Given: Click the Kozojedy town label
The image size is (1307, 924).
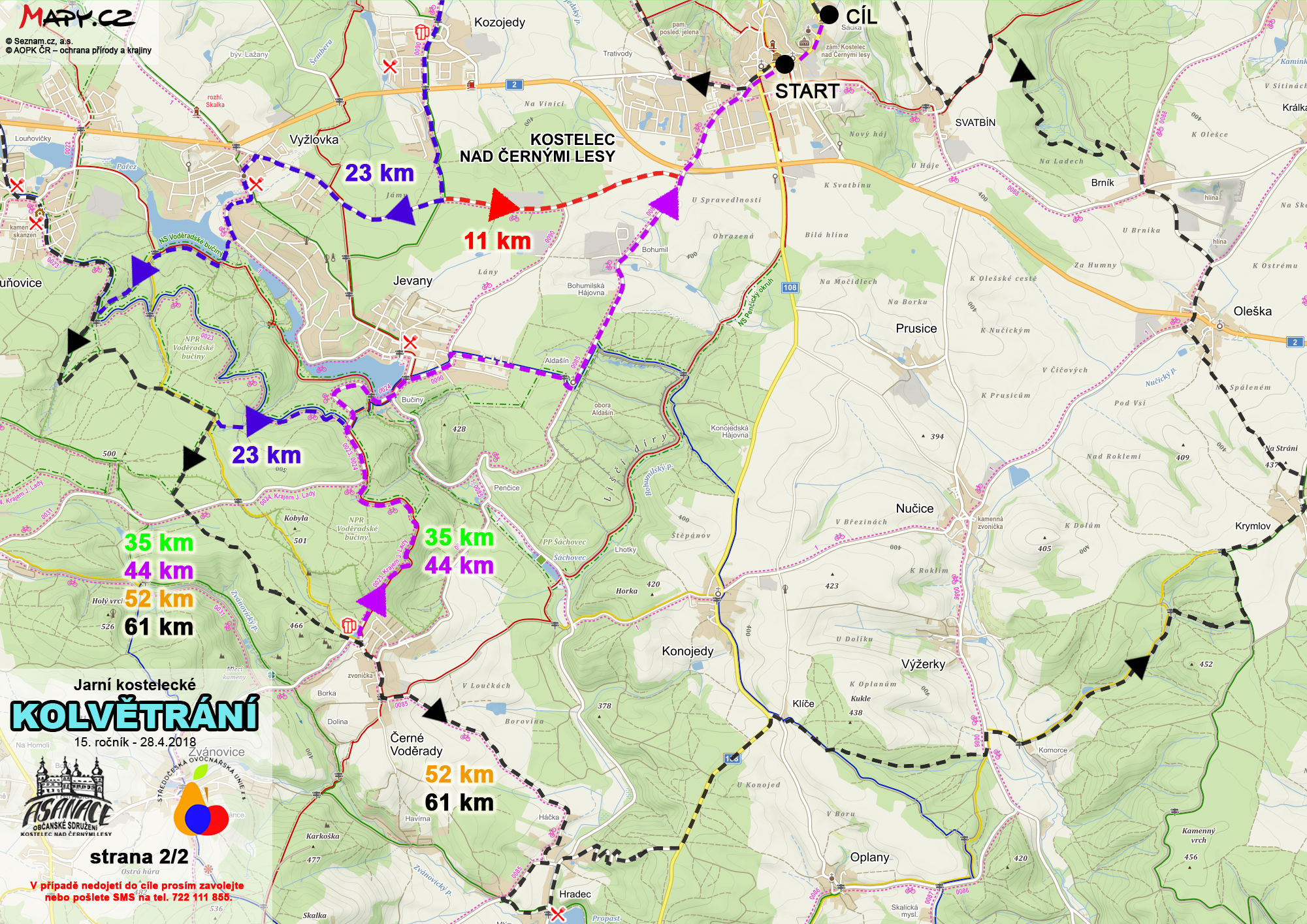Looking at the screenshot, I should [500, 22].
